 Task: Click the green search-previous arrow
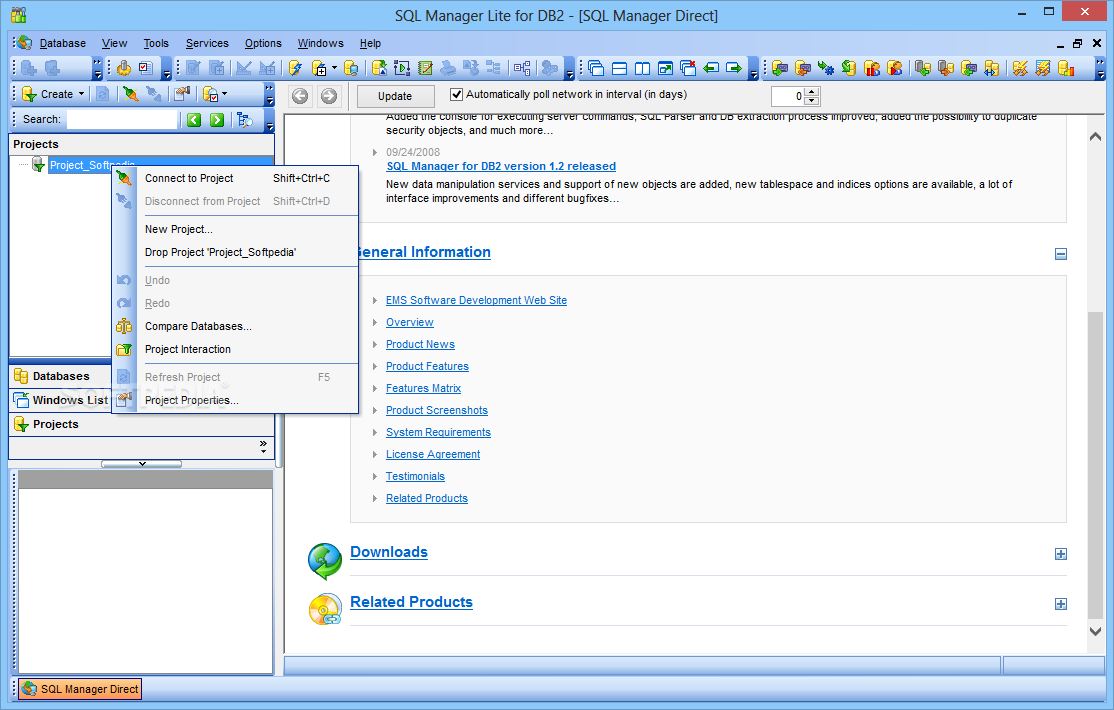tap(194, 119)
